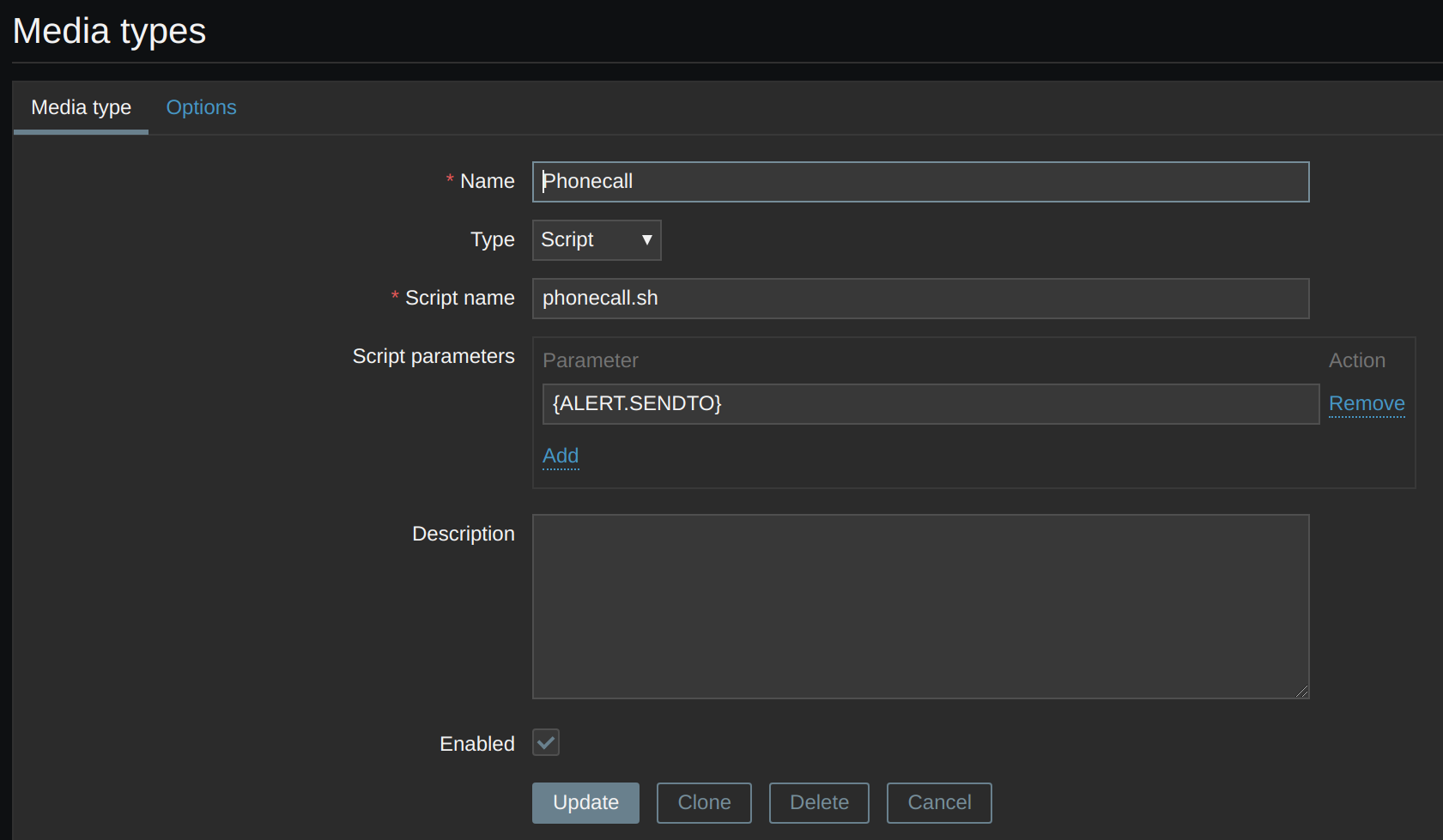Focus the {ALERT.SENDTO} parameter field

930,404
